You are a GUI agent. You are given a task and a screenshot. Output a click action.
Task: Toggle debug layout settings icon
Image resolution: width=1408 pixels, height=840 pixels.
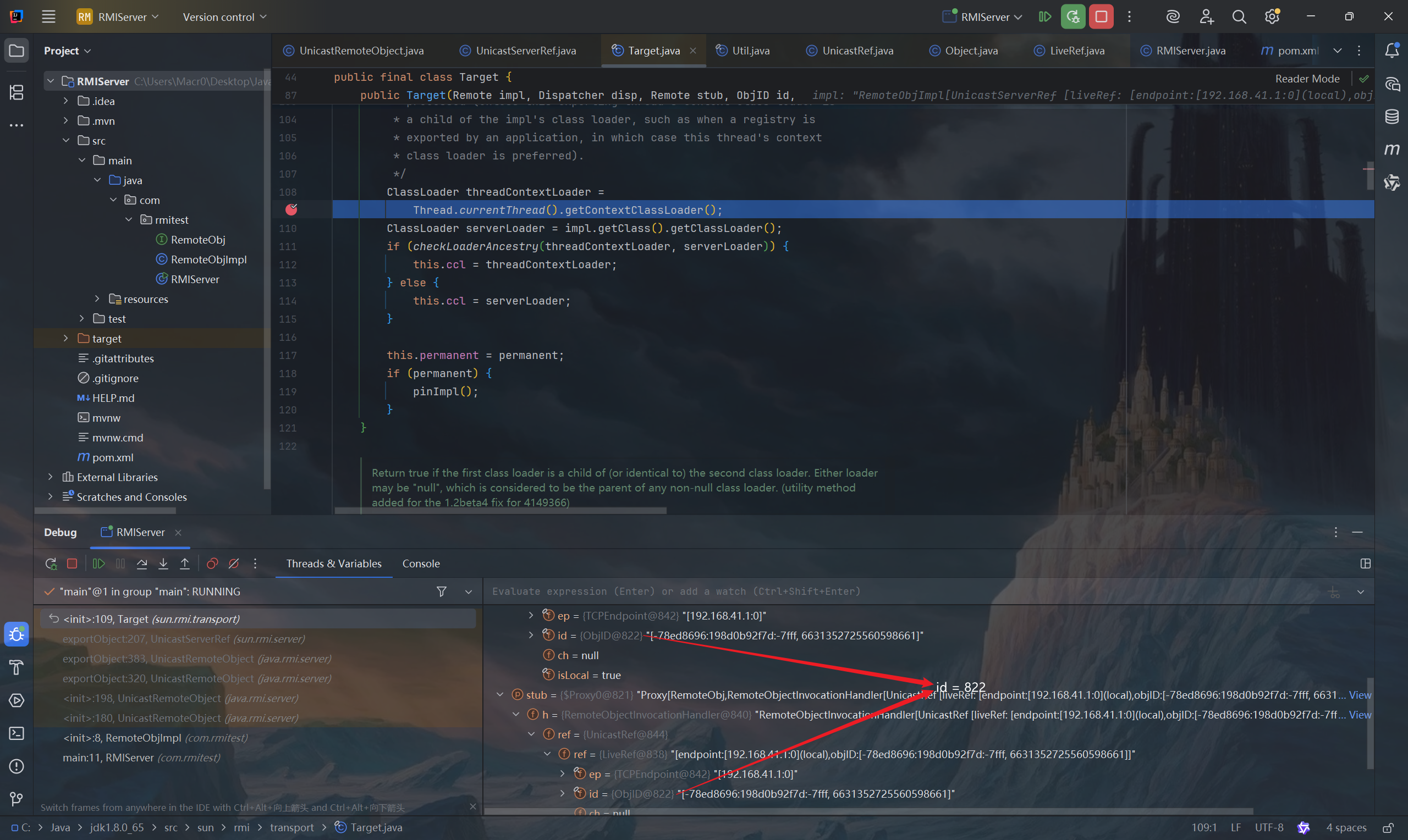click(1365, 564)
